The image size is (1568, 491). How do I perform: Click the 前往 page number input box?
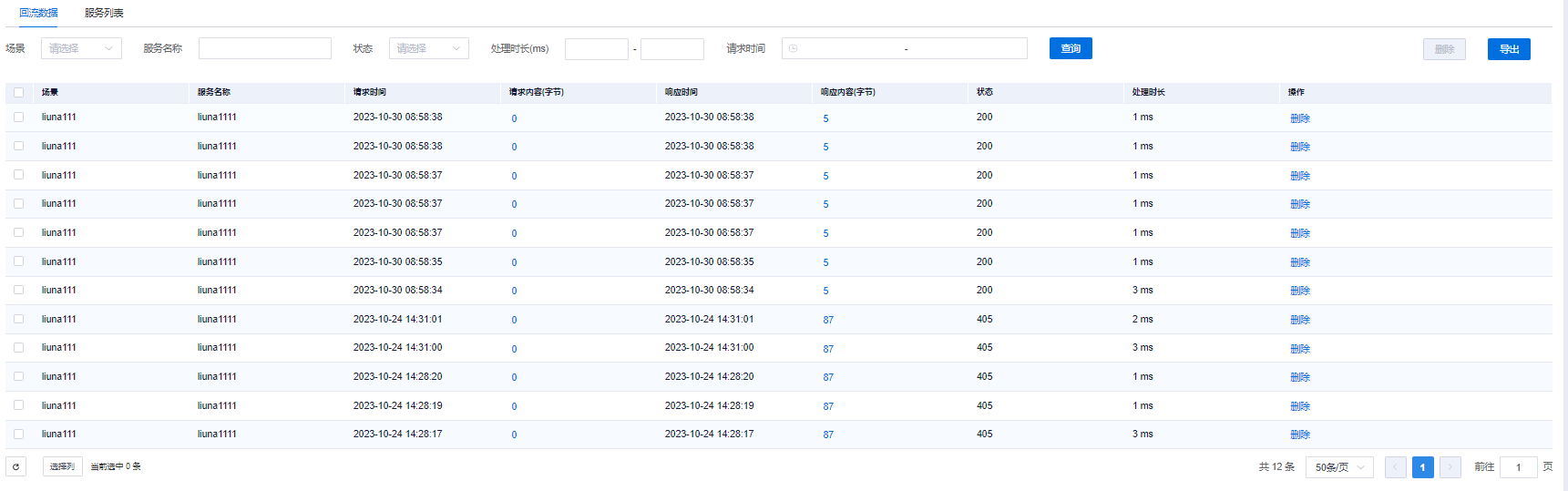pos(1518,467)
